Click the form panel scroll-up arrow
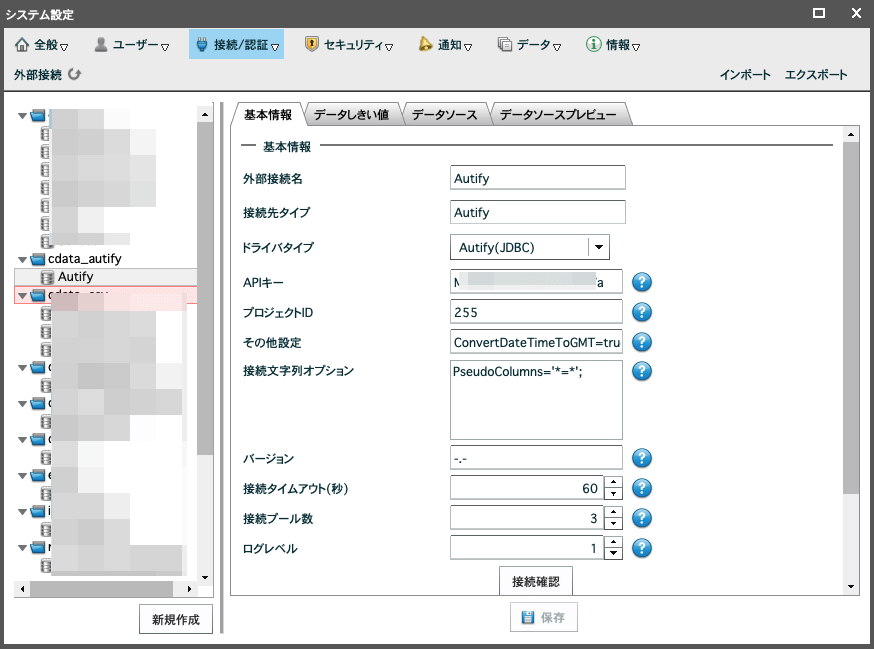This screenshot has width=874, height=649. click(851, 134)
